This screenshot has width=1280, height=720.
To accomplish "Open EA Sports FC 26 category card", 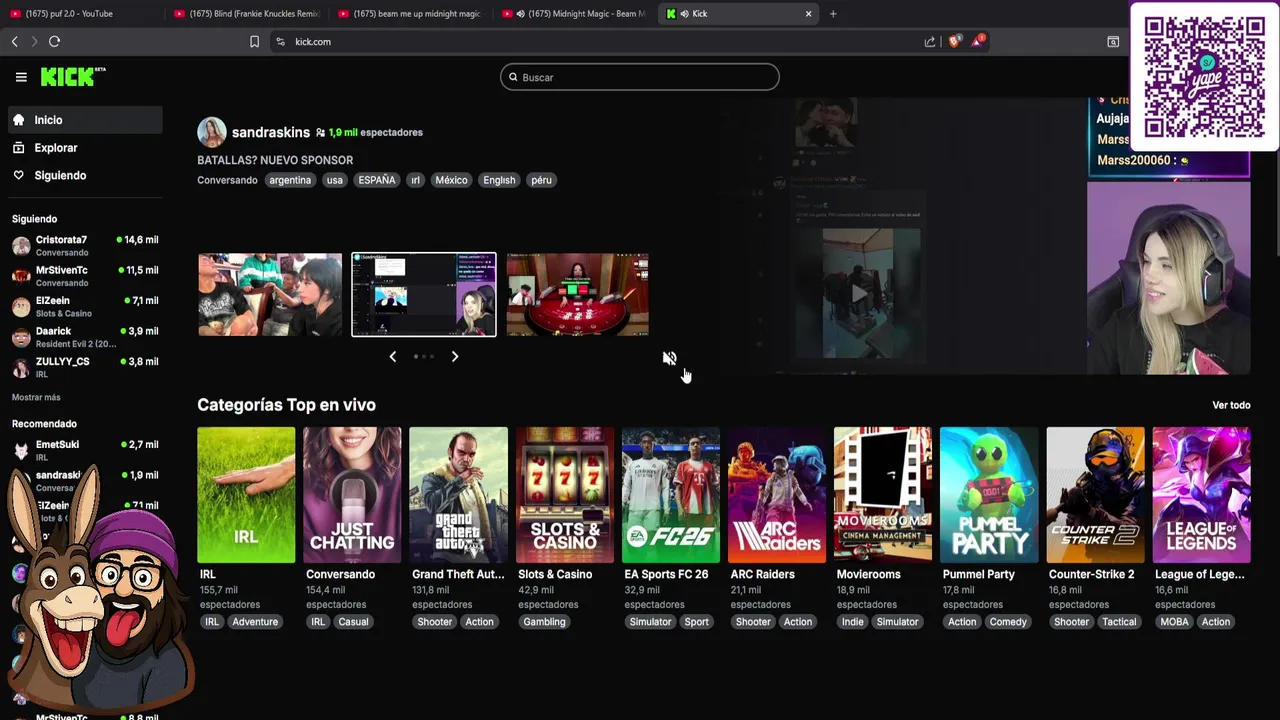I will [671, 495].
